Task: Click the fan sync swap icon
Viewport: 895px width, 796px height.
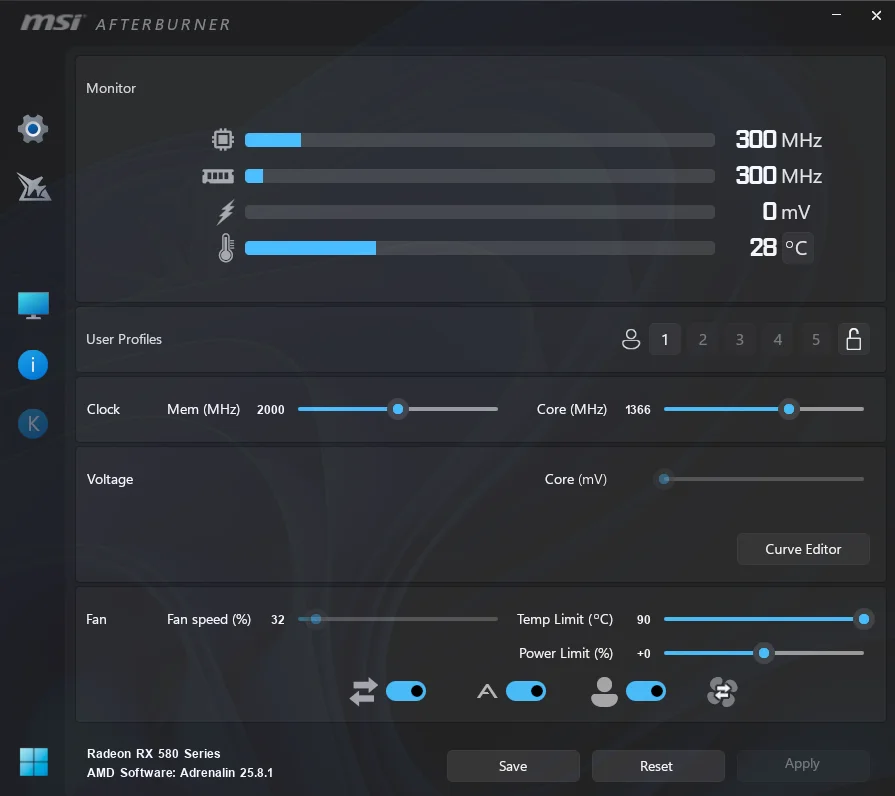Action: click(x=364, y=692)
